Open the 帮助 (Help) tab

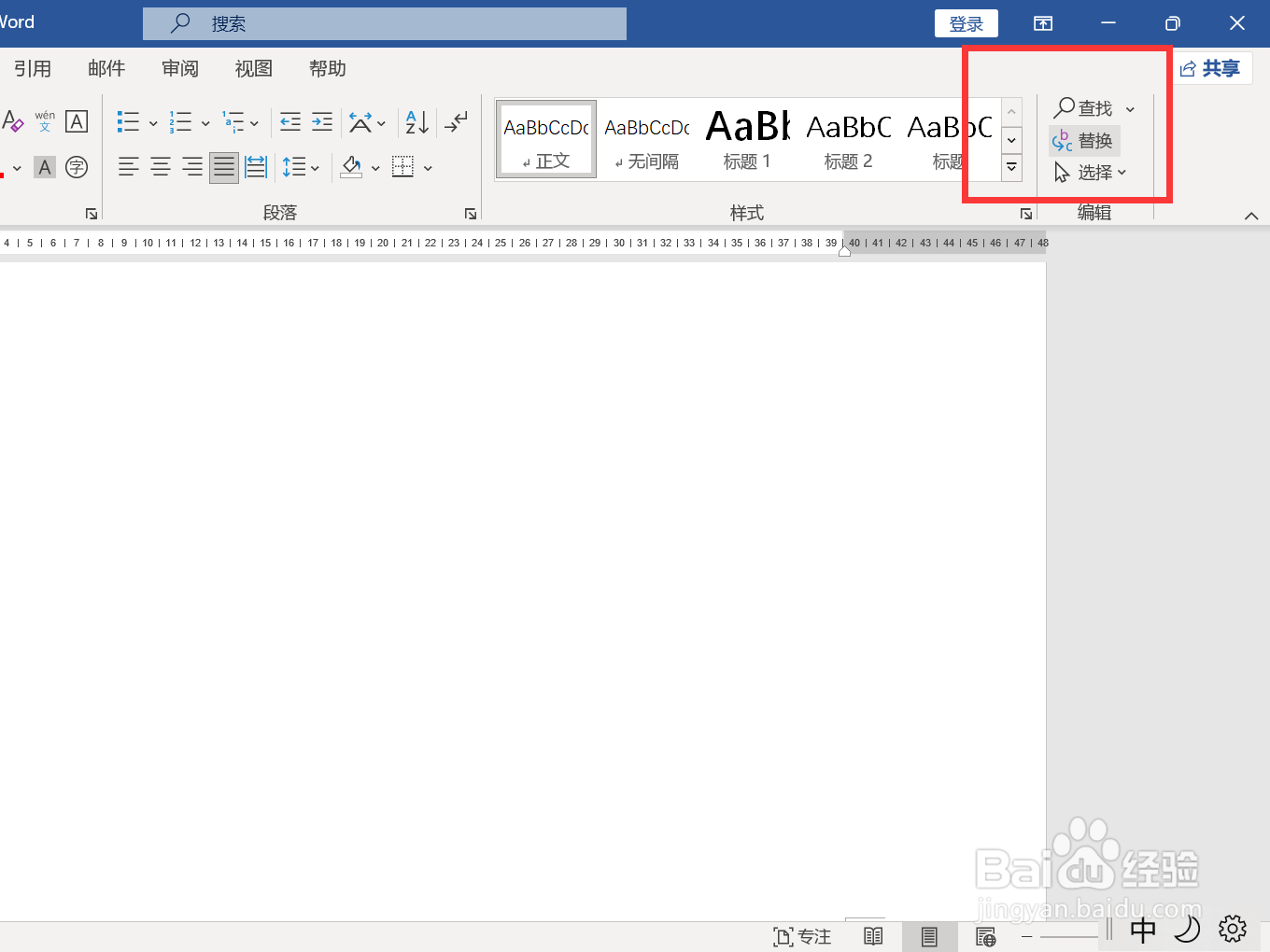328,68
